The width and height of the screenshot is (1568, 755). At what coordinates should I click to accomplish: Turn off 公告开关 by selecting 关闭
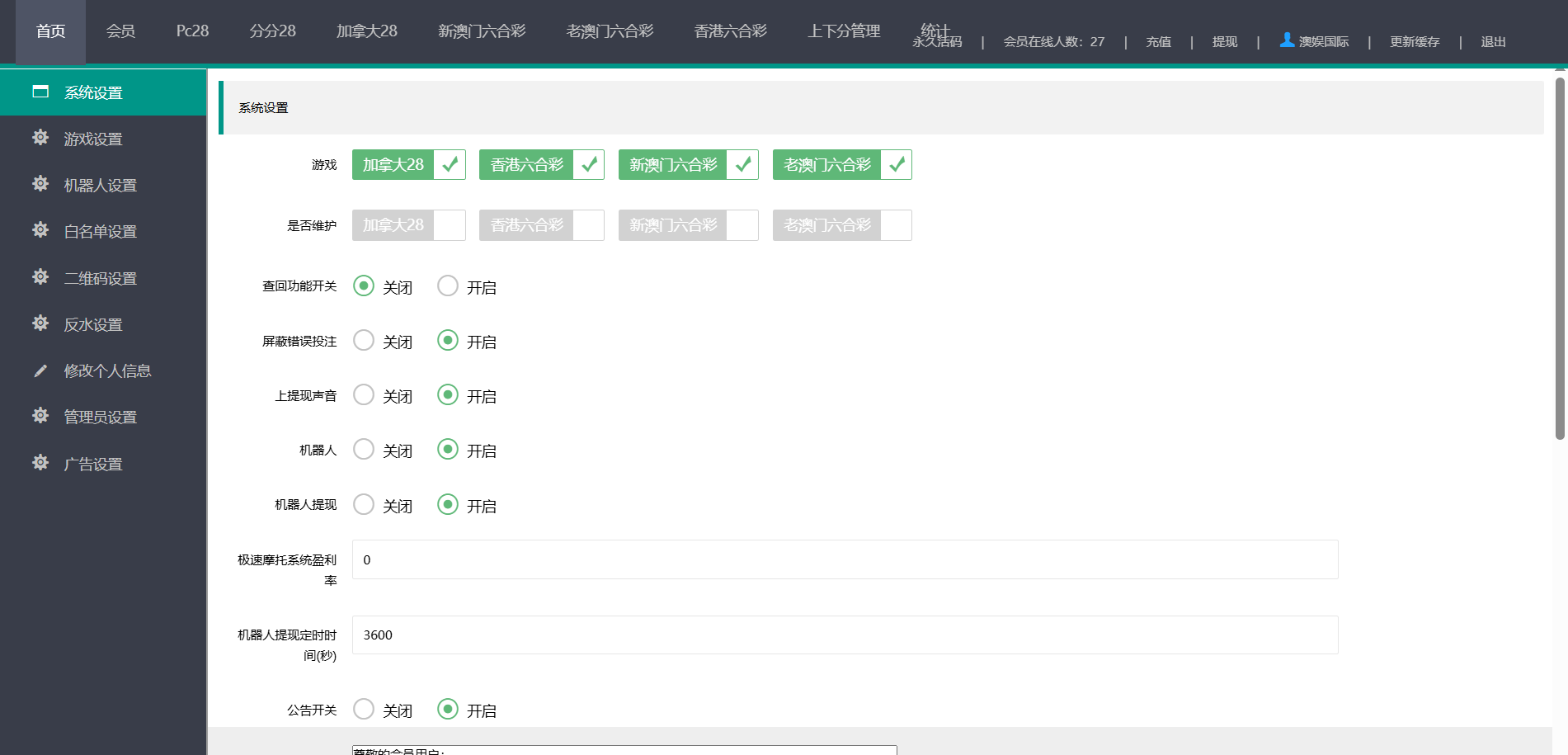[x=364, y=710]
